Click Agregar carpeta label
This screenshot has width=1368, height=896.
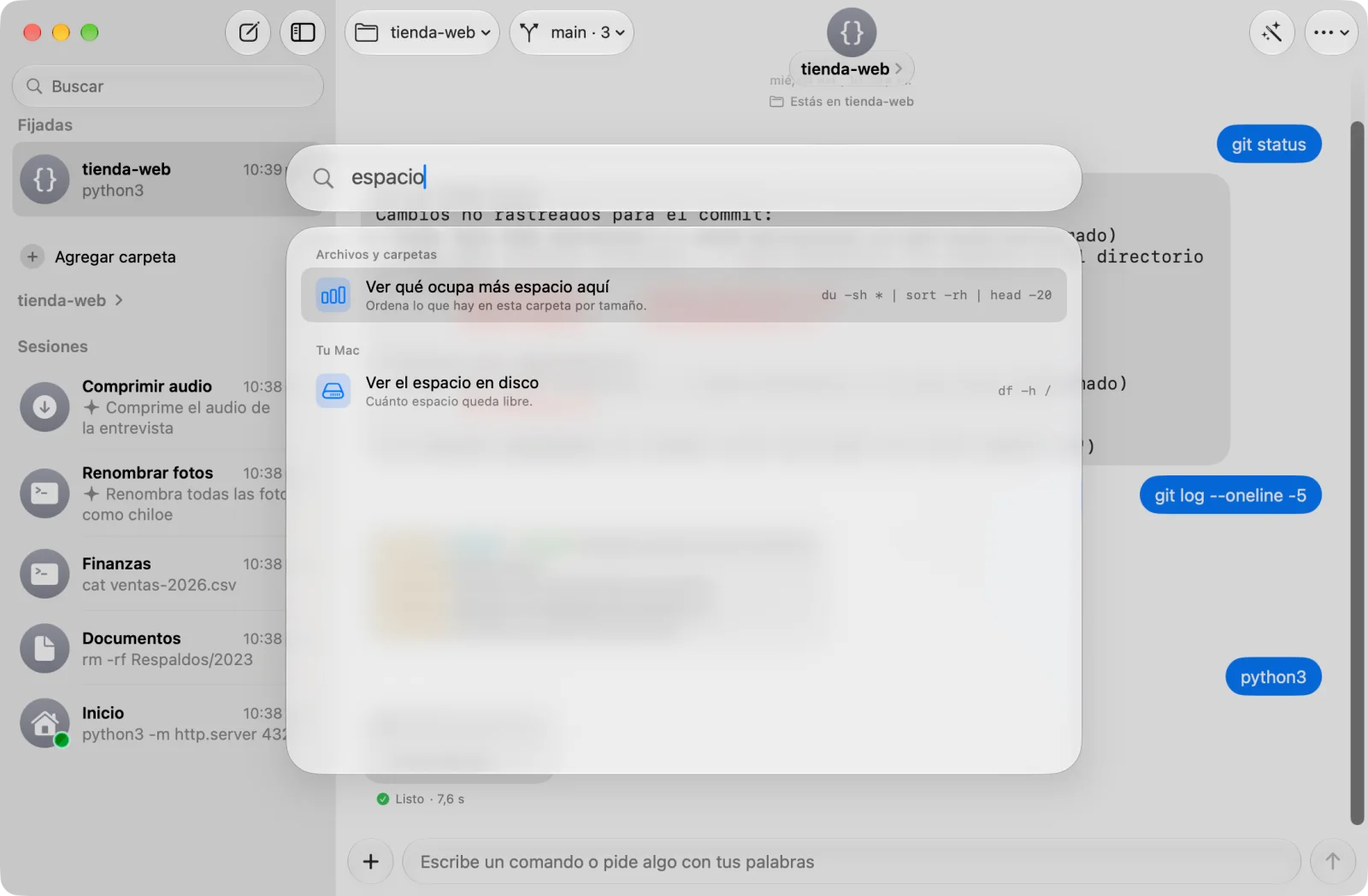(115, 256)
